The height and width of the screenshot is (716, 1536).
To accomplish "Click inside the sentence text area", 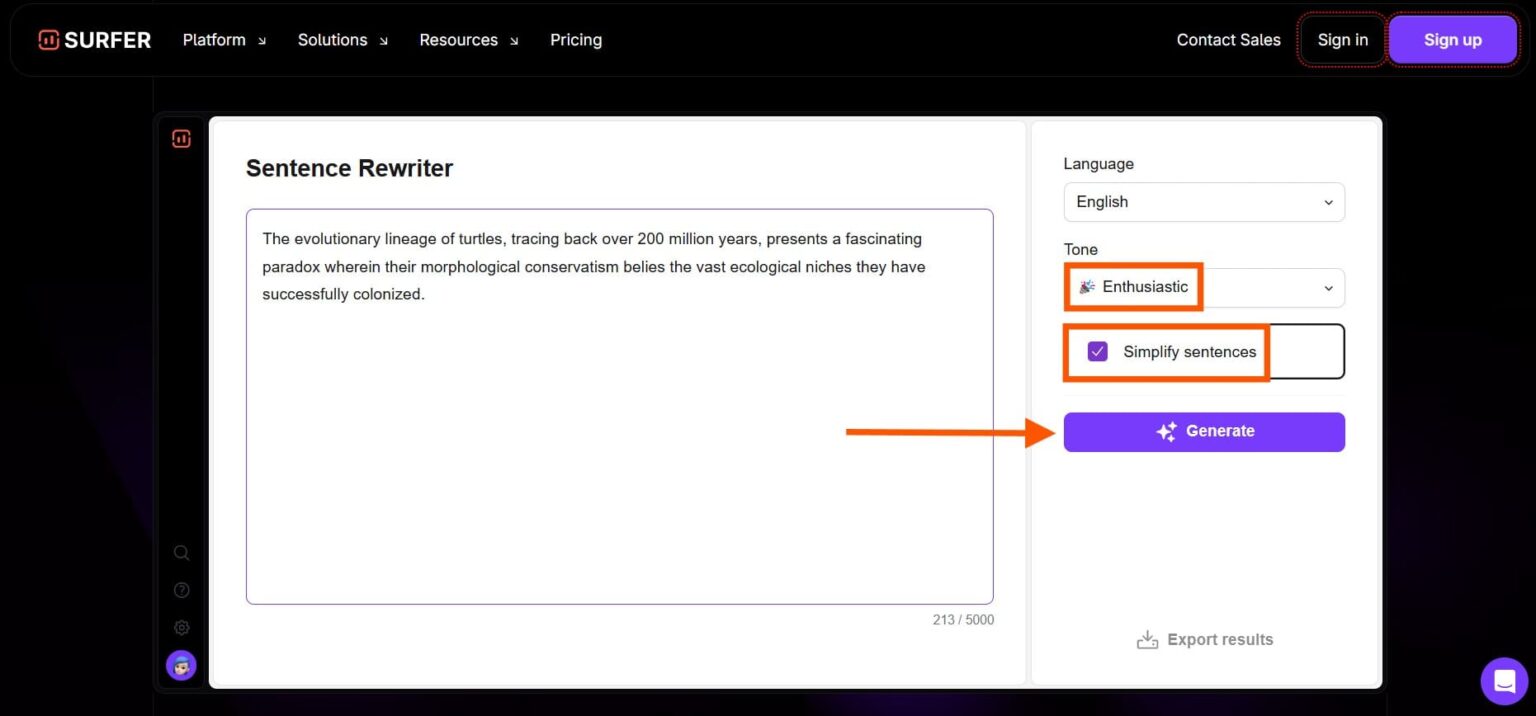I will pyautogui.click(x=619, y=400).
